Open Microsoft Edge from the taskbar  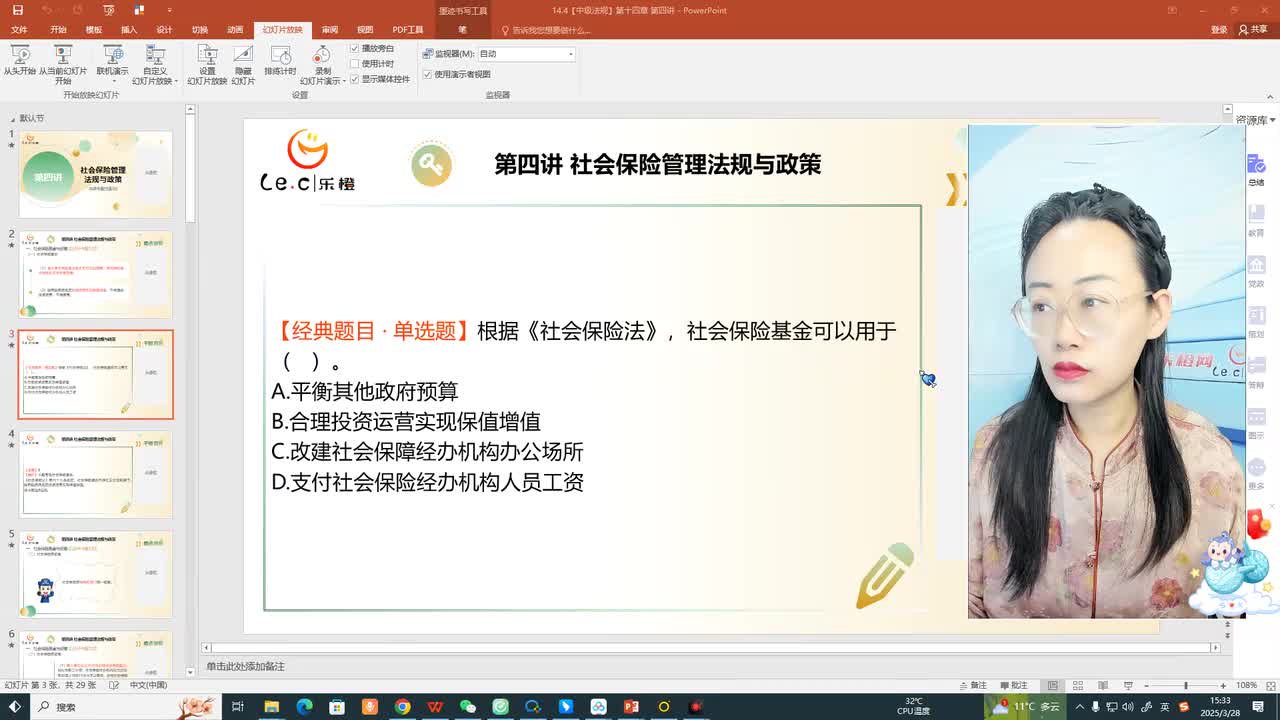(304, 707)
